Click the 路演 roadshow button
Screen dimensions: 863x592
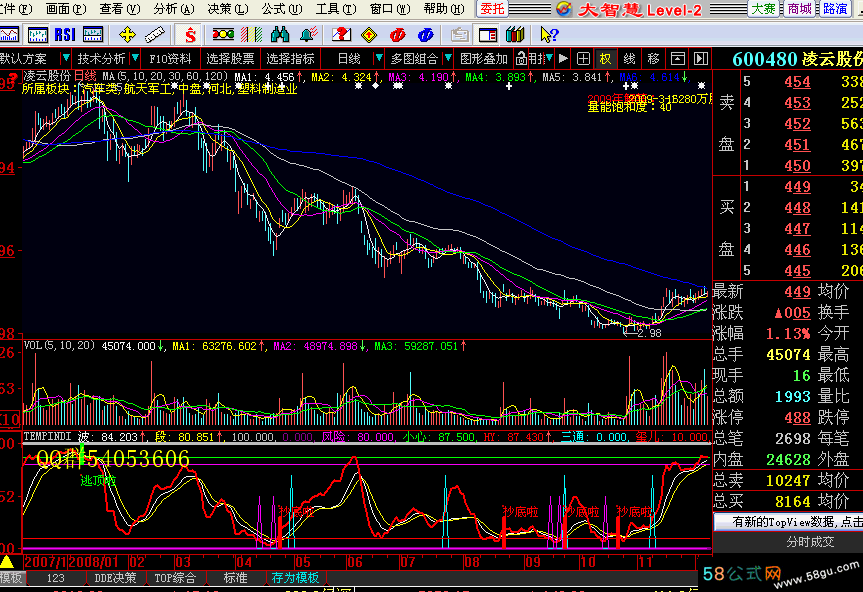[835, 9]
